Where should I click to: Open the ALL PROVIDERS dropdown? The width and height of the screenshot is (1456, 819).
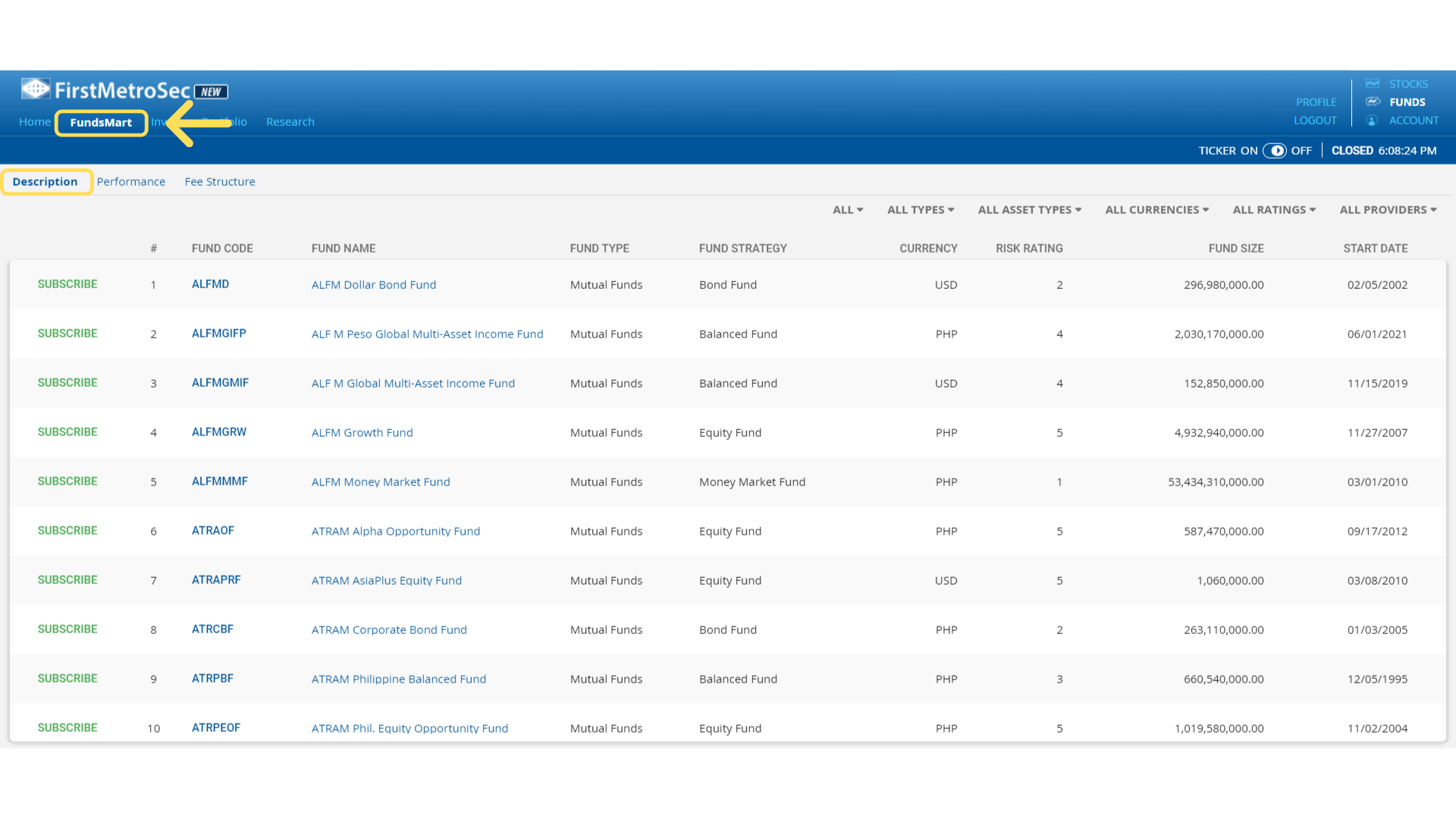point(1388,210)
